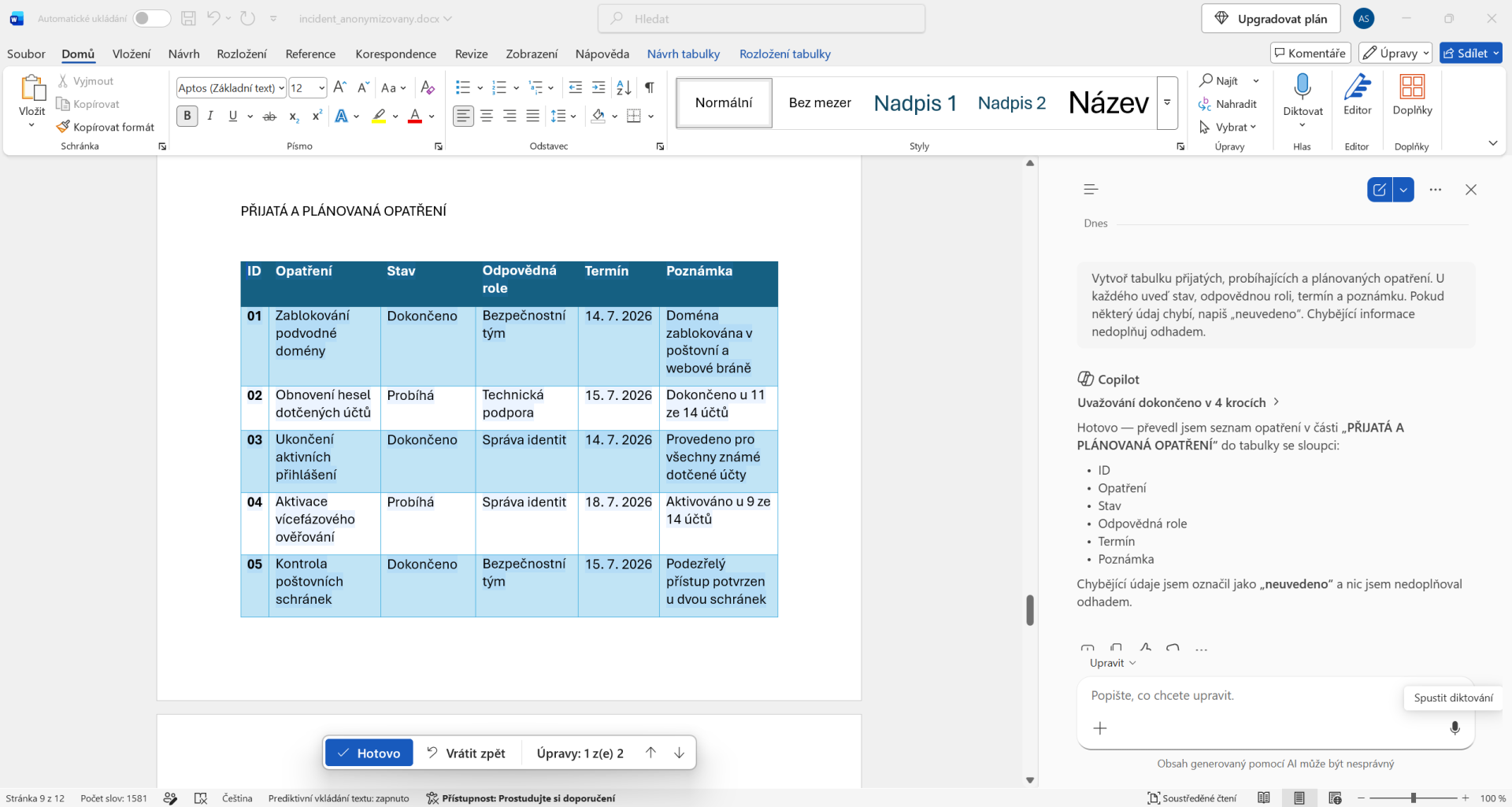Screen dimensions: 1512x807
Task: Expand styles gallery
Action: [x=1167, y=102]
